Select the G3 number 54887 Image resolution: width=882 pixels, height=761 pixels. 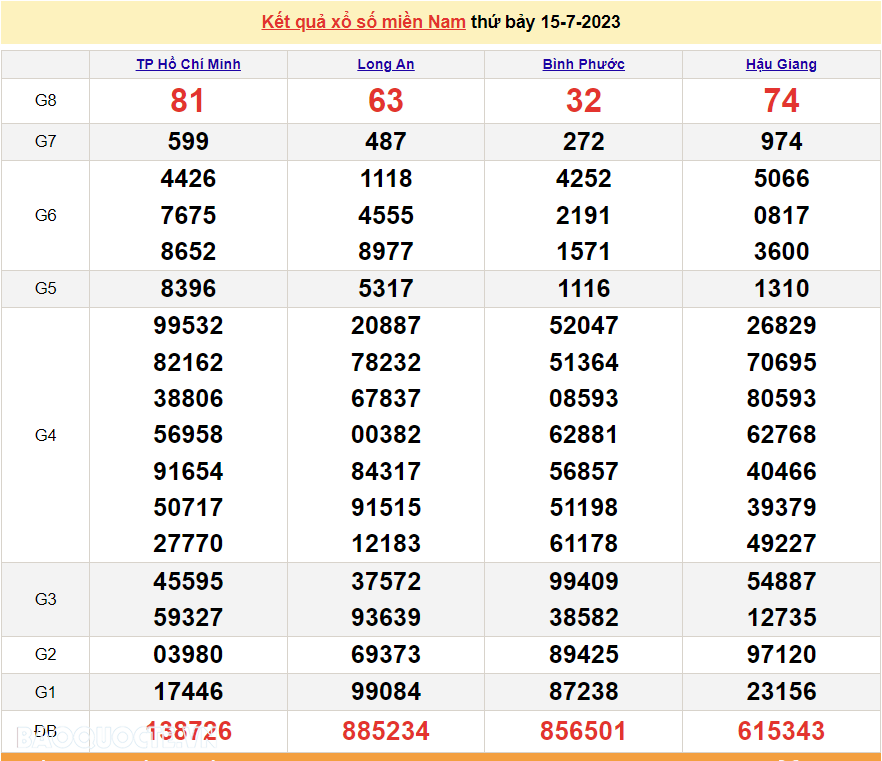pyautogui.click(x=781, y=581)
